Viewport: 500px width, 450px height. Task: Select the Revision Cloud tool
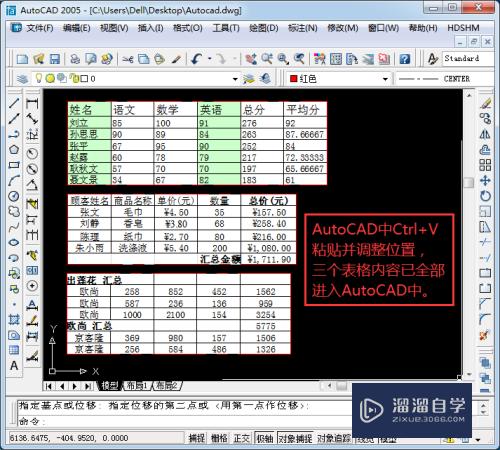pos(14,211)
